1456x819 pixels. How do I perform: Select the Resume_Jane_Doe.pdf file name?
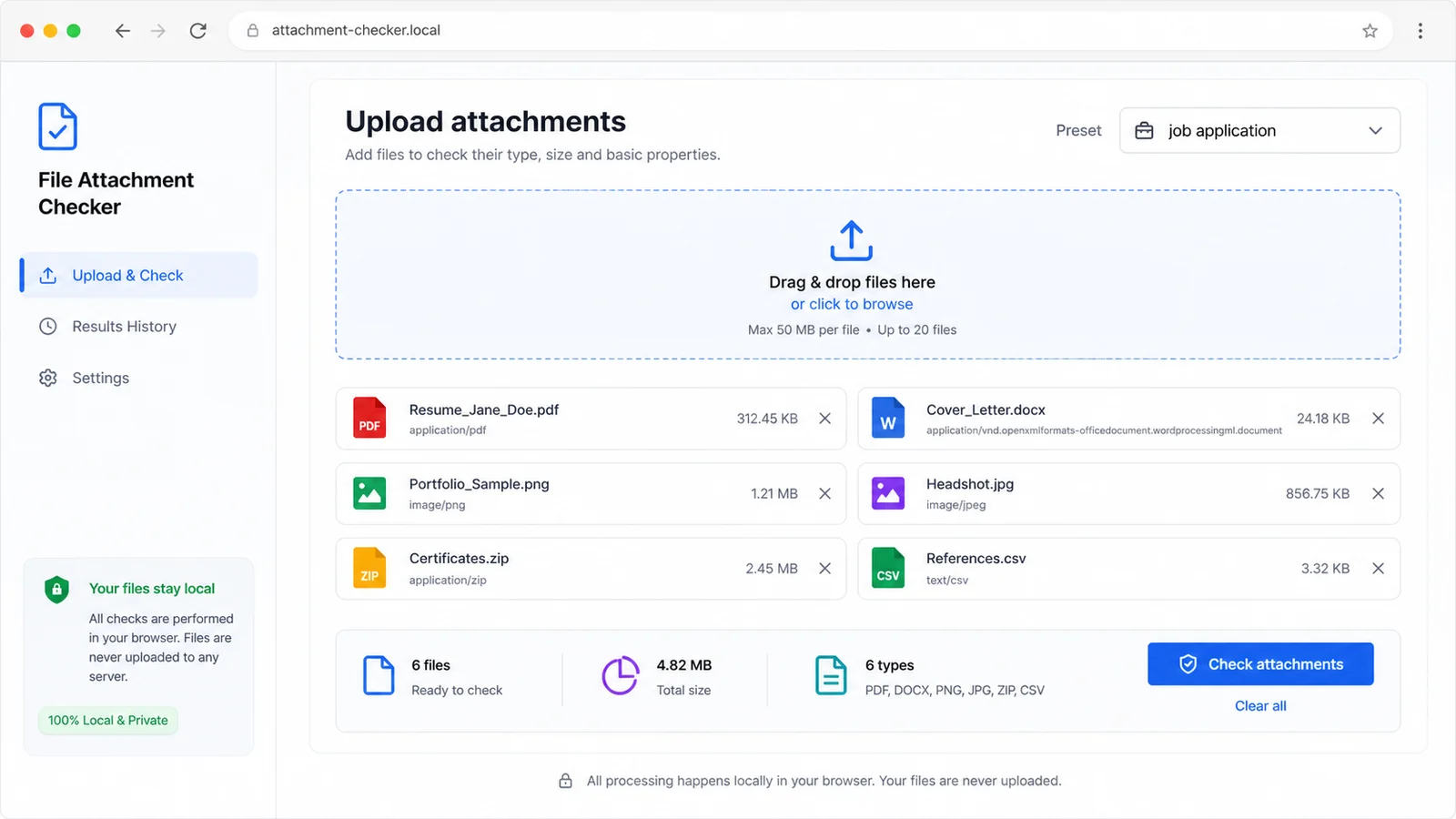pyautogui.click(x=484, y=410)
